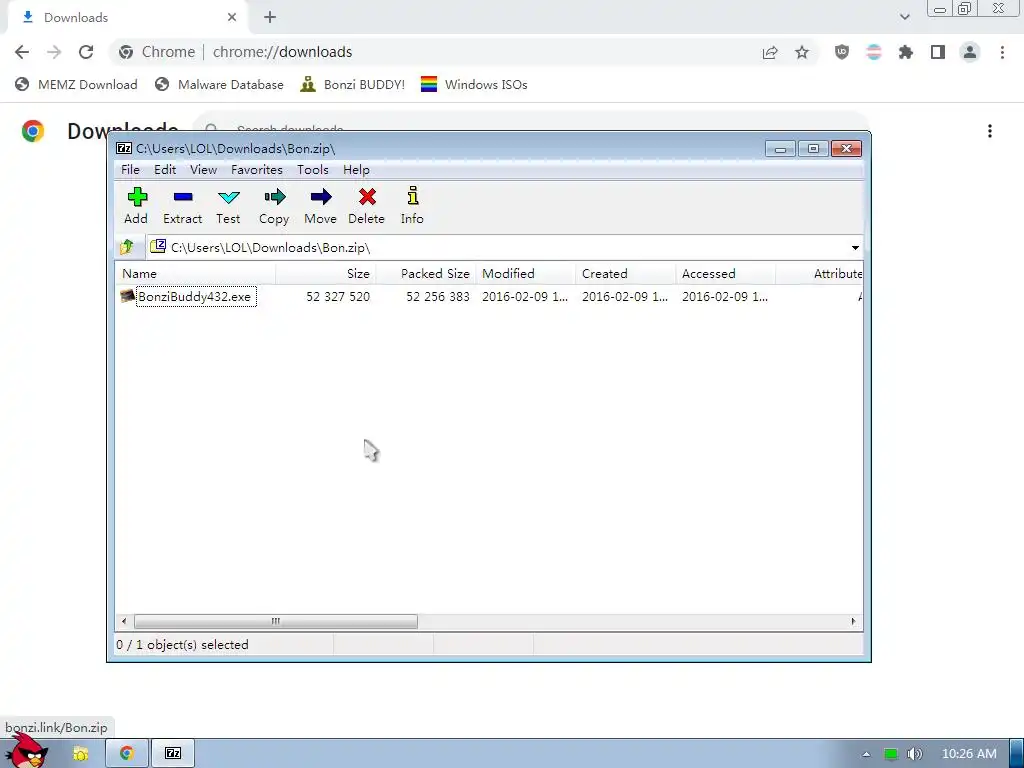Viewport: 1024px width, 768px height.
Task: Click the Start button Angry Bird icon
Action: pyautogui.click(x=27, y=751)
